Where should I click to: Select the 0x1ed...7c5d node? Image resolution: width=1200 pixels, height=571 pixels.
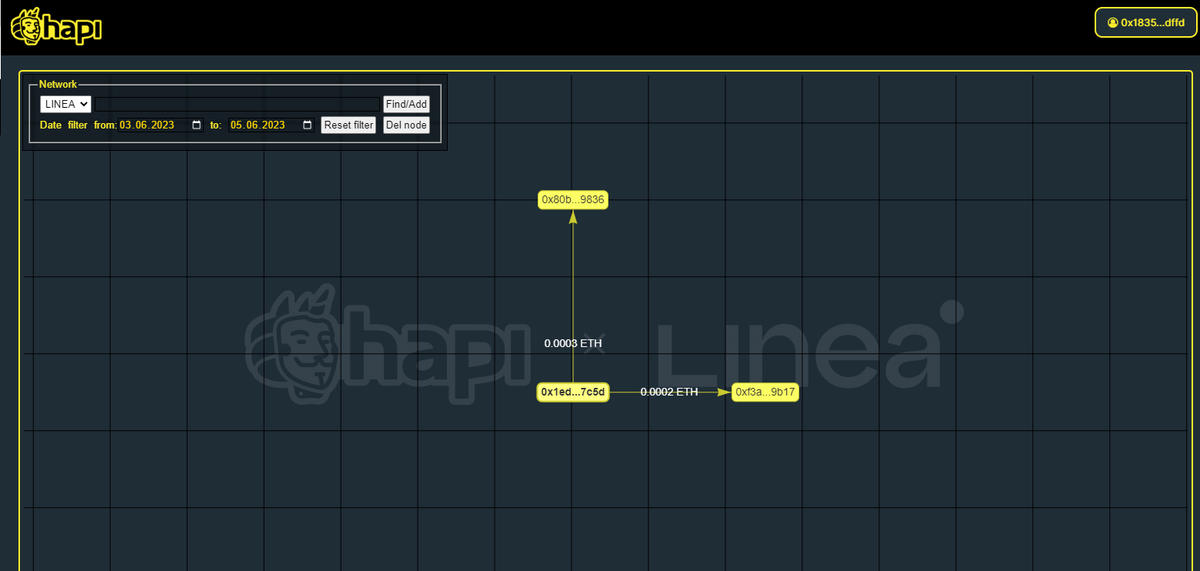pos(573,392)
